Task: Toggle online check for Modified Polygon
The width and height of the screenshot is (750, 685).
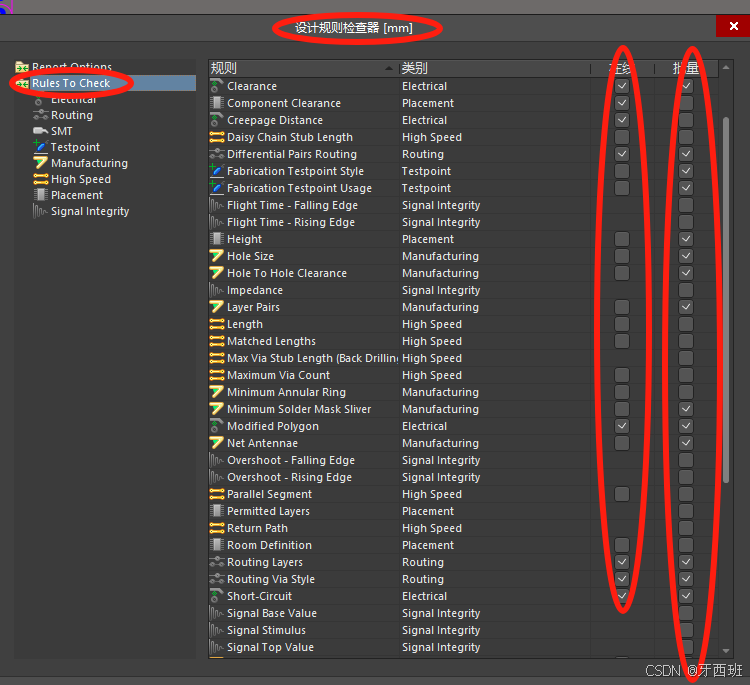Action: click(x=622, y=426)
